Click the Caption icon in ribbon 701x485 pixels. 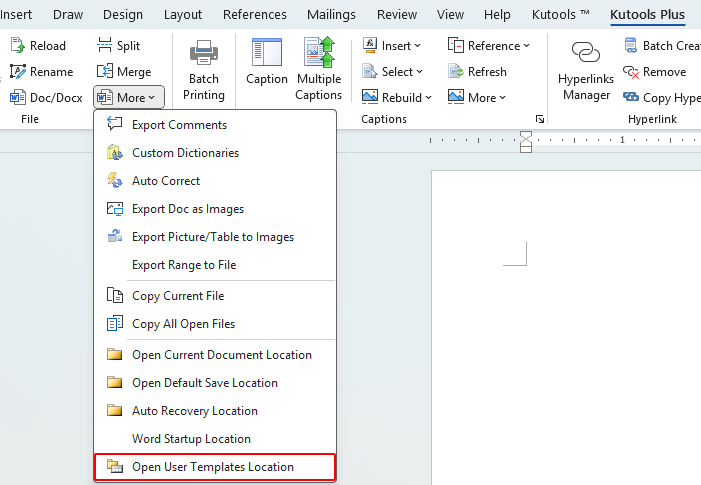266,53
